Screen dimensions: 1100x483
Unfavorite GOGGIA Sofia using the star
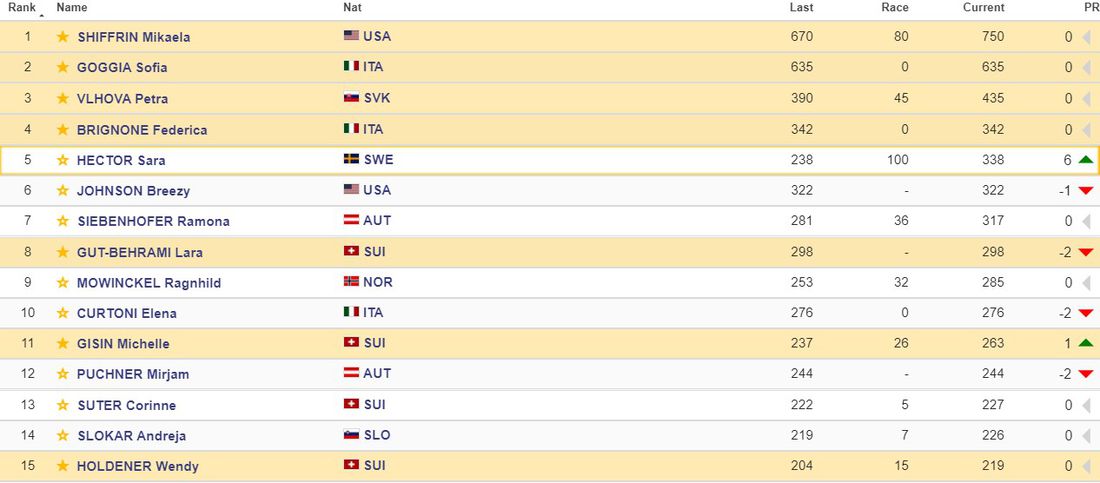pos(63,68)
